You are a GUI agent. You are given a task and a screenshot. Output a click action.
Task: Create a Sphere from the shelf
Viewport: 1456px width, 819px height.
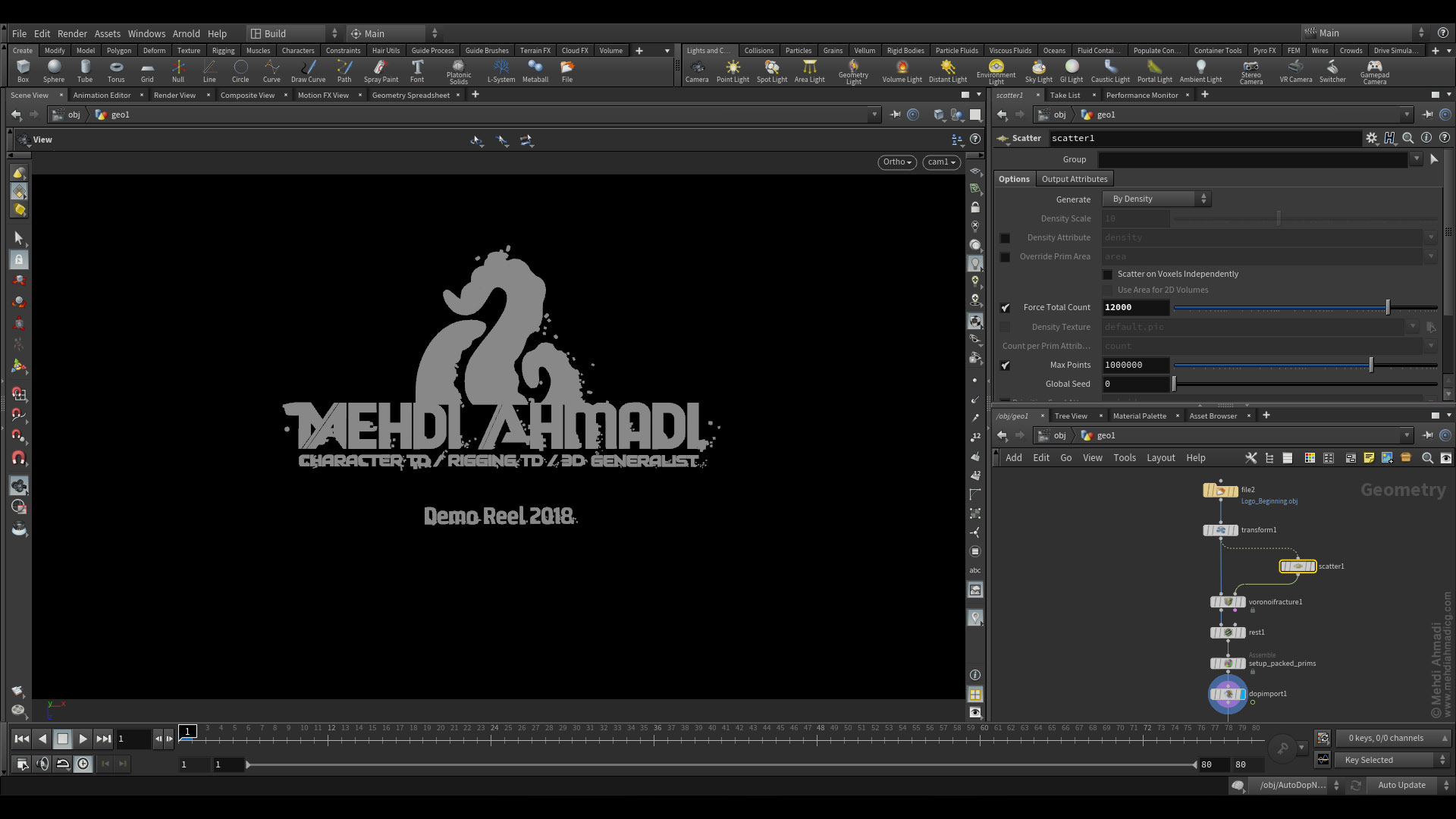pyautogui.click(x=54, y=71)
